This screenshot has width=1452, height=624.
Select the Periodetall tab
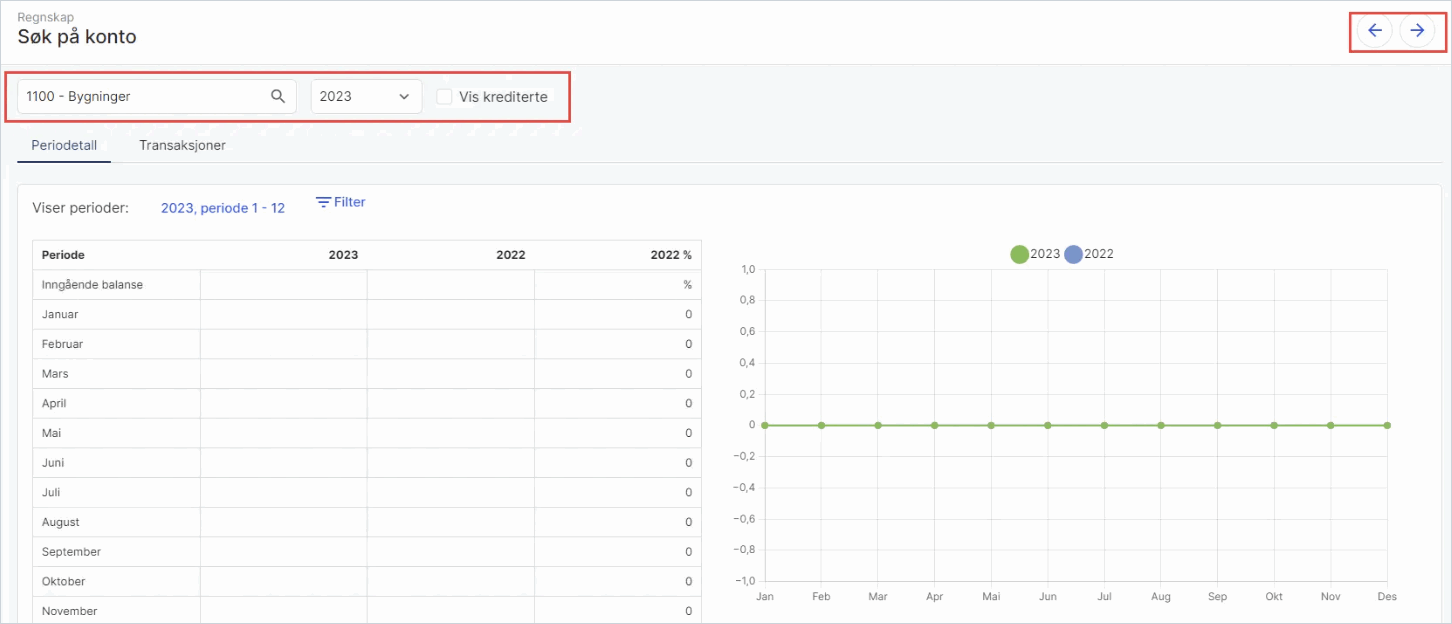pos(64,145)
